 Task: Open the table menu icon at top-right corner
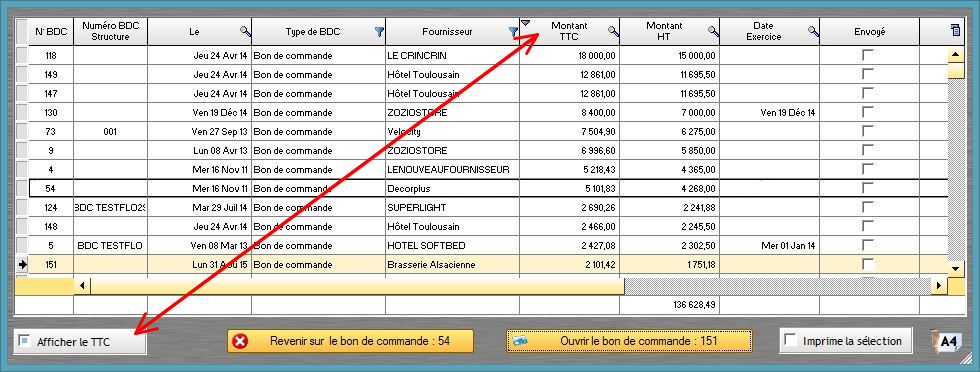[955, 29]
